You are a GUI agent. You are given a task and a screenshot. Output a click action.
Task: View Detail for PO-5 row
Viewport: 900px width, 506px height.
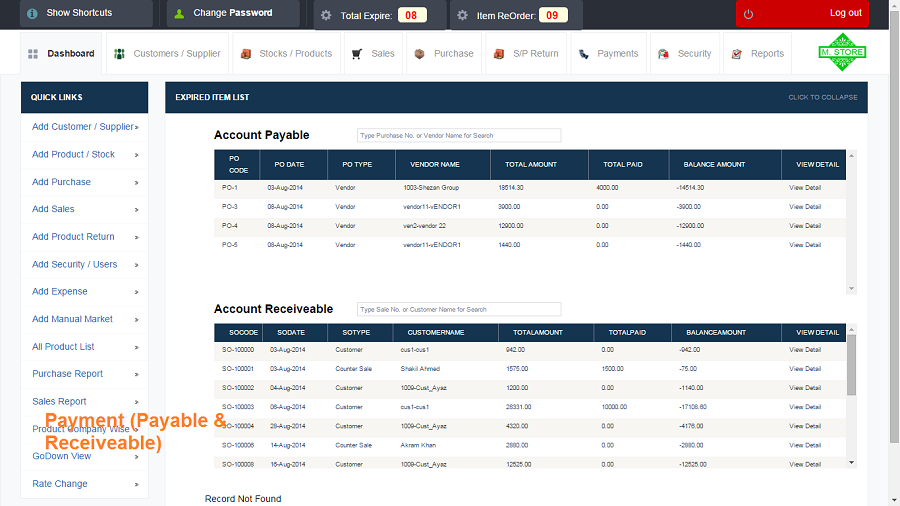[805, 244]
